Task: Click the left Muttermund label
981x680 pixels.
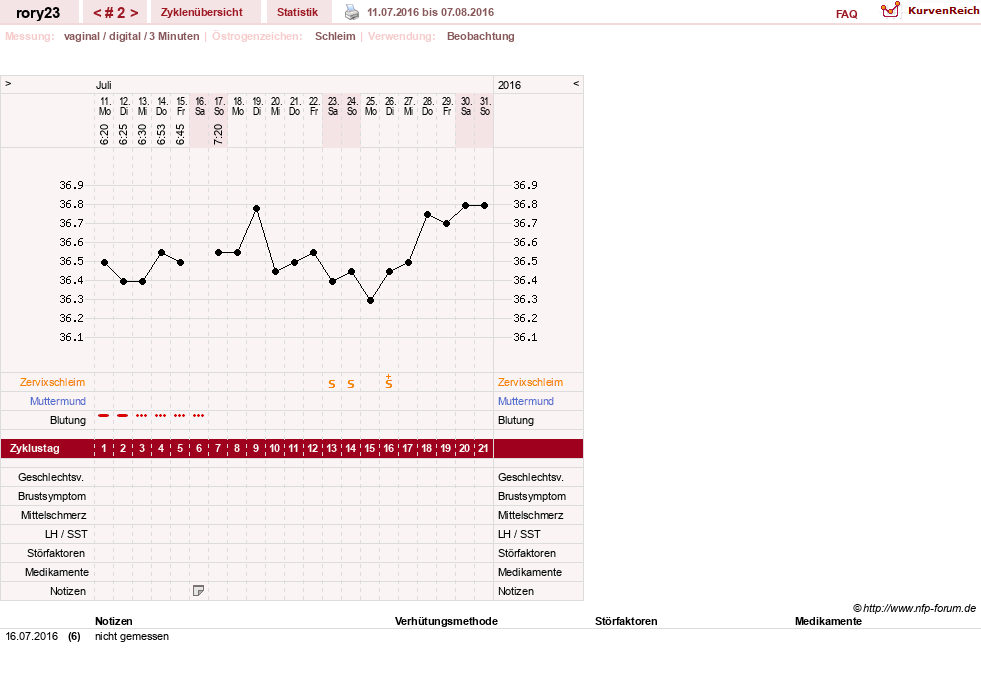Action: (58, 401)
